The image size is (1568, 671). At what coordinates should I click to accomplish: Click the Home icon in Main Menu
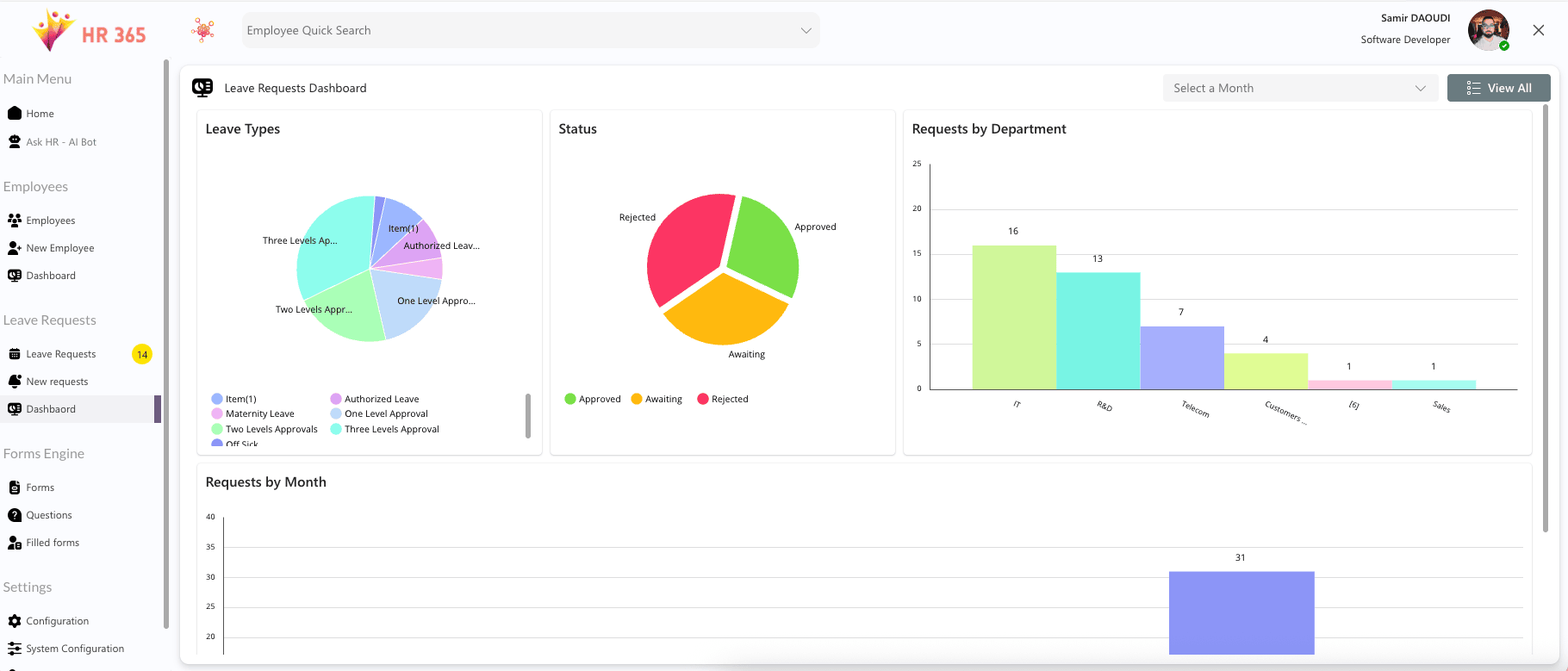(15, 113)
